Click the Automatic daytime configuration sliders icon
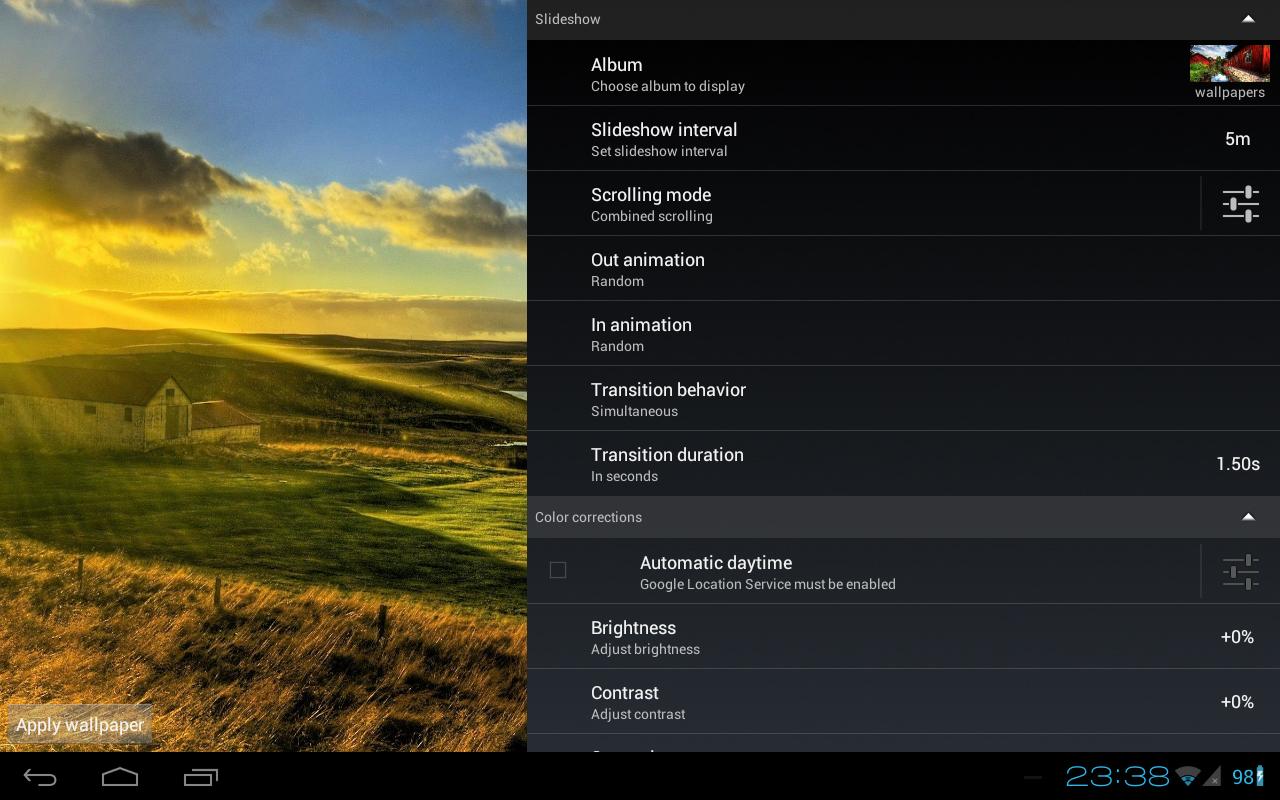1280x800 pixels. [1240, 571]
